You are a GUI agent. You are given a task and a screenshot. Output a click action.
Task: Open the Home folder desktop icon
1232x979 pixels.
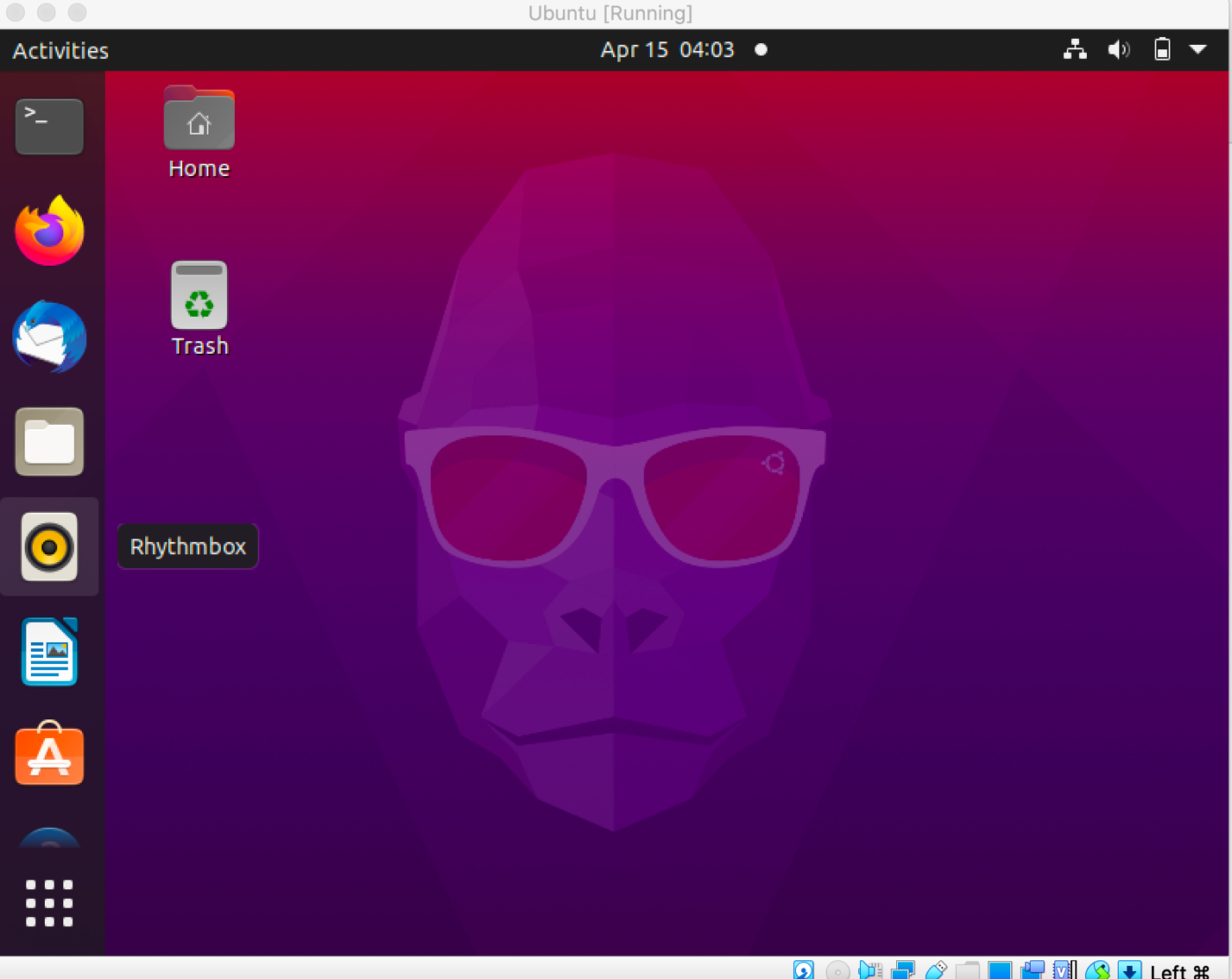(x=199, y=118)
